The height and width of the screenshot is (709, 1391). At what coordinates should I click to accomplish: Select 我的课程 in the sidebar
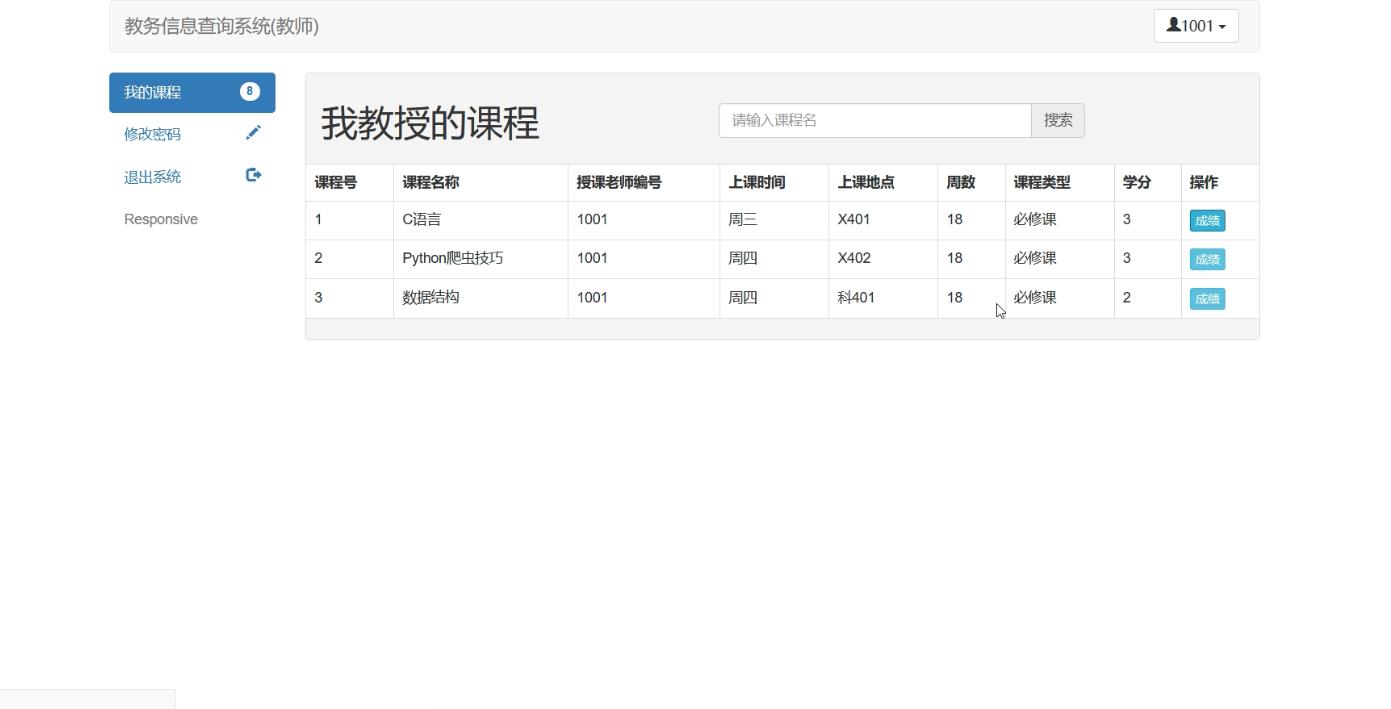[x=192, y=92]
